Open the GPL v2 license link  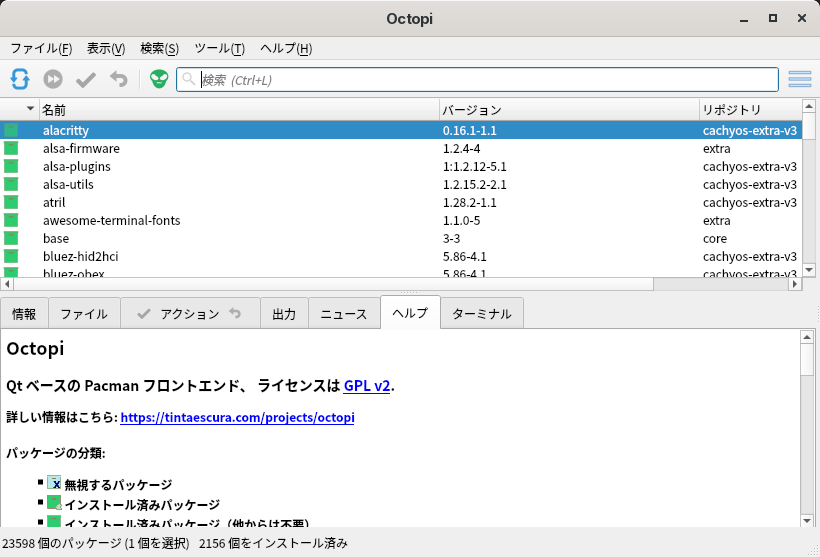point(367,386)
